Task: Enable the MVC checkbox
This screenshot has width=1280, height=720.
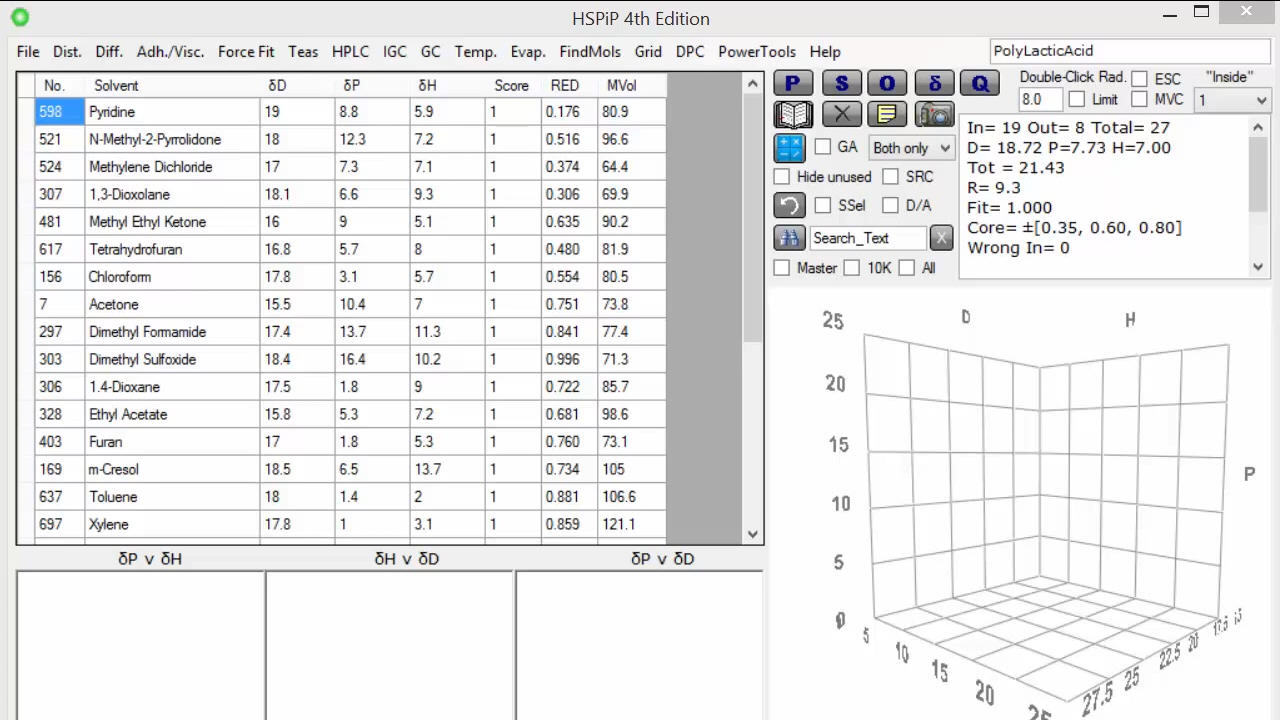Action: coord(1139,99)
